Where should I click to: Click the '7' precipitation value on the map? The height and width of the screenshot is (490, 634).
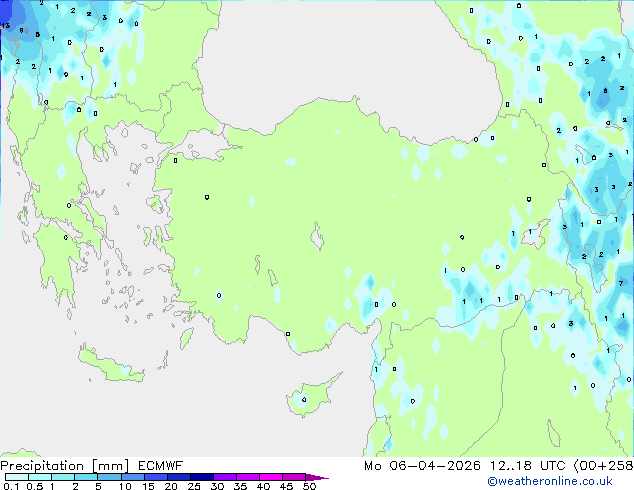pyautogui.click(x=621, y=283)
